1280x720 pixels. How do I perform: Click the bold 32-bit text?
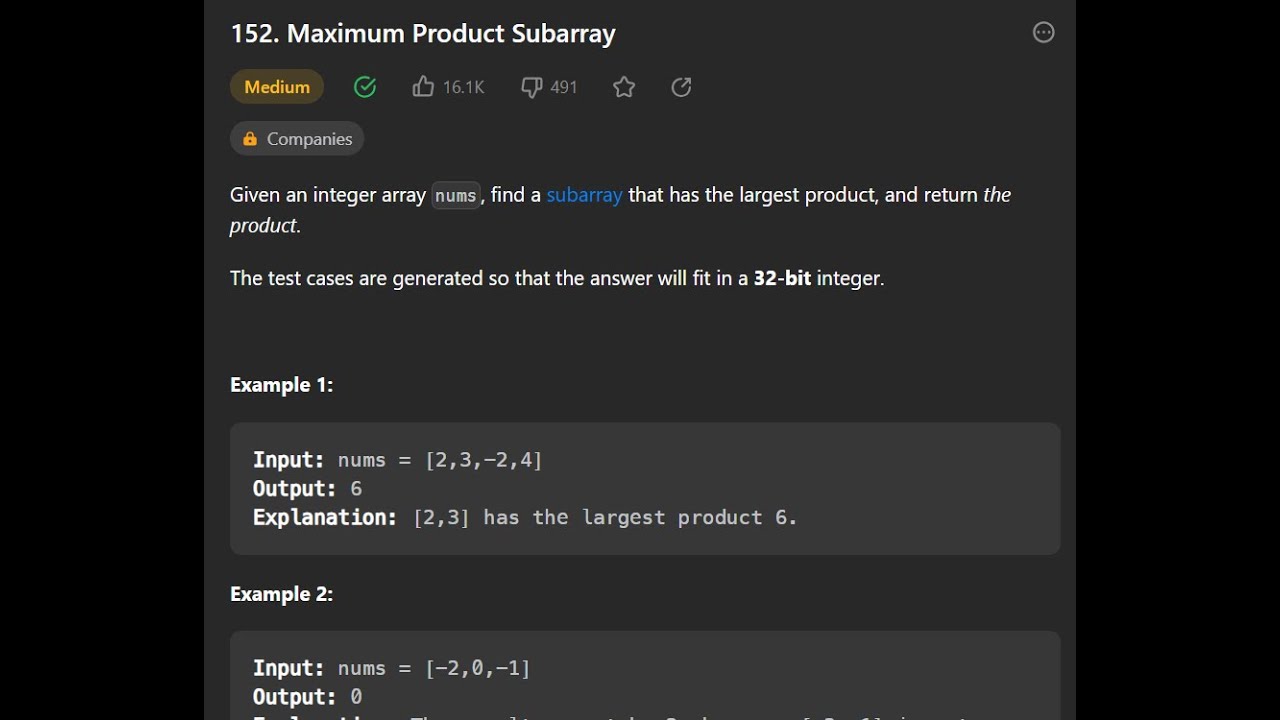click(x=782, y=278)
